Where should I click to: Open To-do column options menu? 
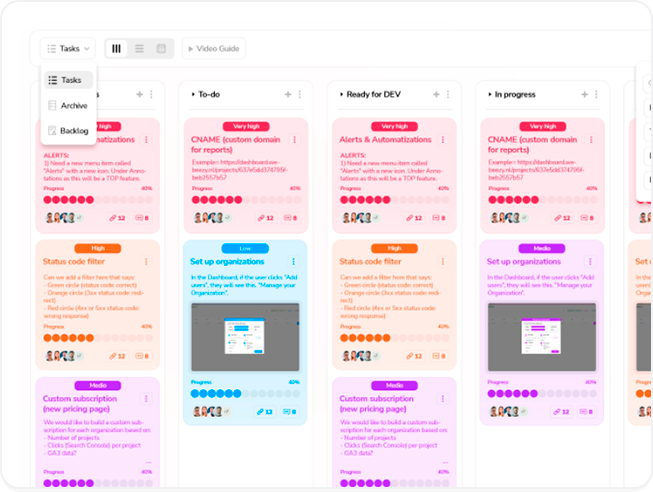299,94
